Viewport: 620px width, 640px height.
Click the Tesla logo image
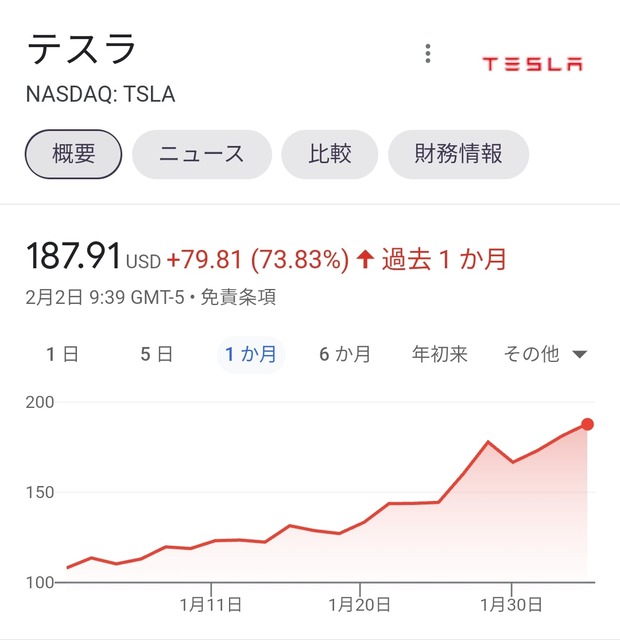tap(532, 65)
